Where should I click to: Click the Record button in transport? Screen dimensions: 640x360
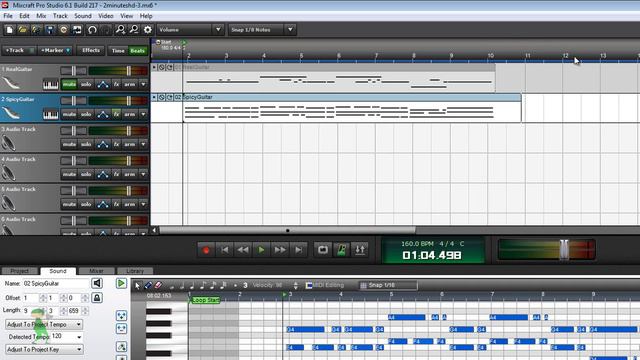click(206, 250)
